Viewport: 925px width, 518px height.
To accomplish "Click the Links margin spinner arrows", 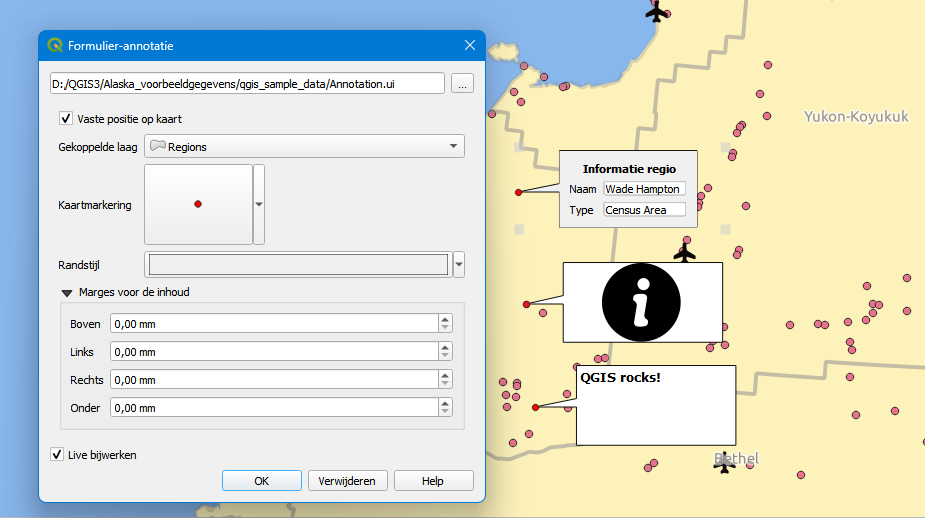I will (445, 352).
